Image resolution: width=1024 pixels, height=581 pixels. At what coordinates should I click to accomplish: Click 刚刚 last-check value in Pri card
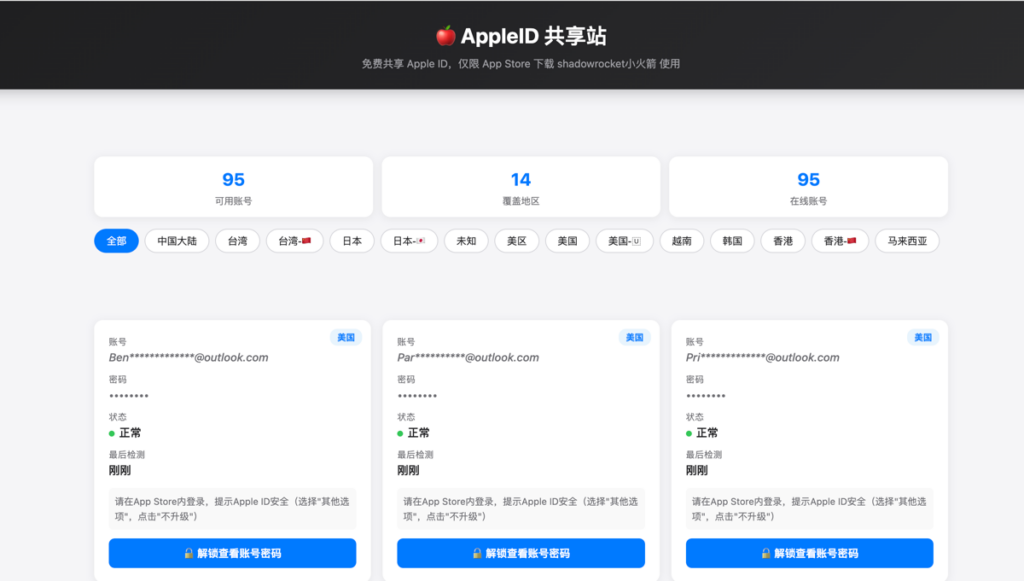point(697,470)
